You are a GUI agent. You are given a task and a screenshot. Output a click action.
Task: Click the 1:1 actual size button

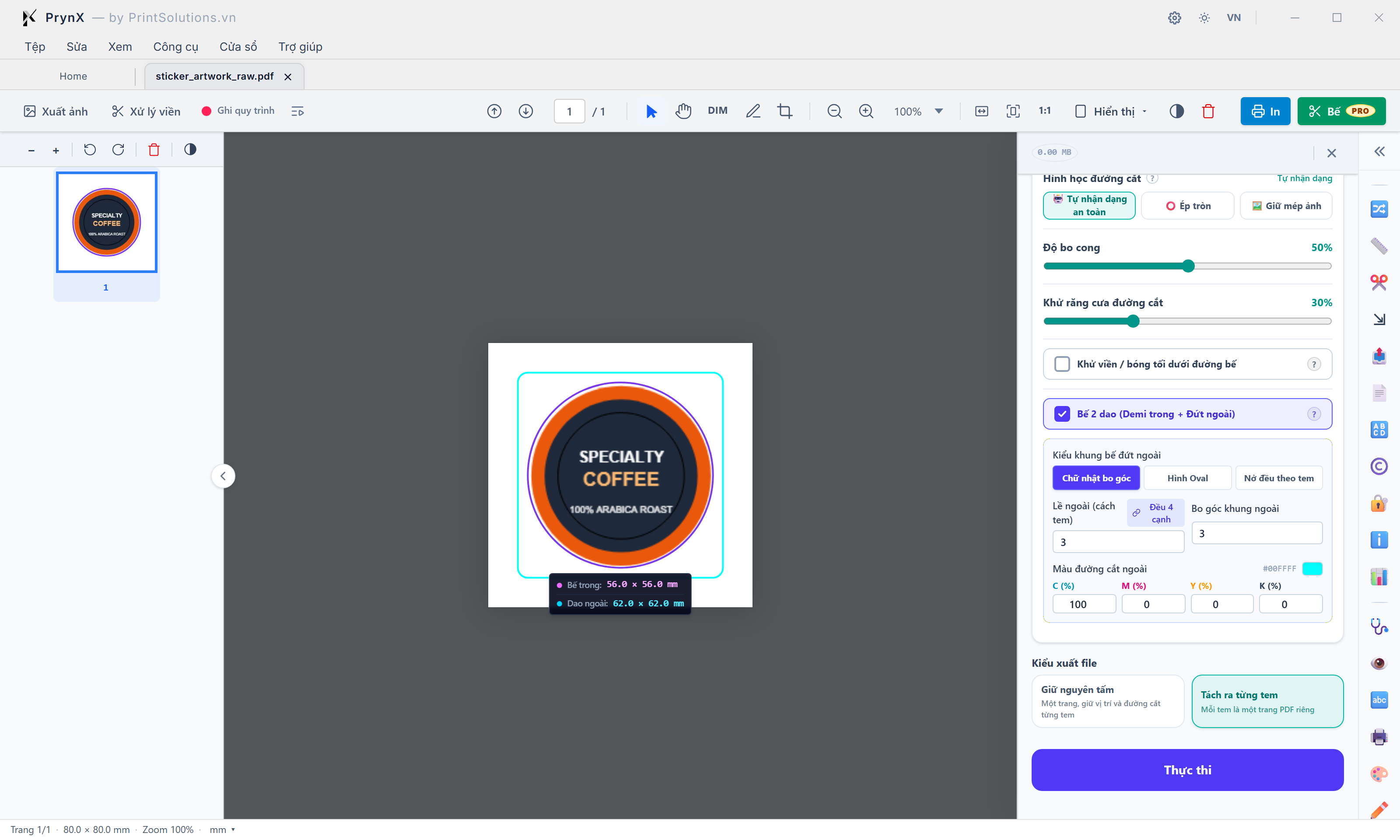(1045, 111)
